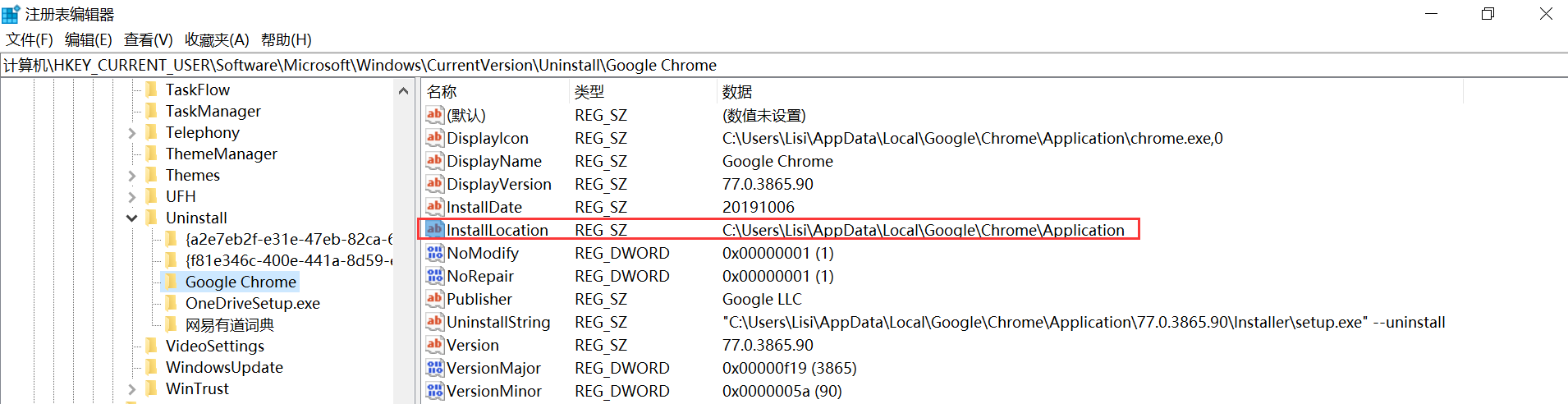Select the OneDriveSetup.exe key
The height and width of the screenshot is (404, 1568).
tap(253, 303)
